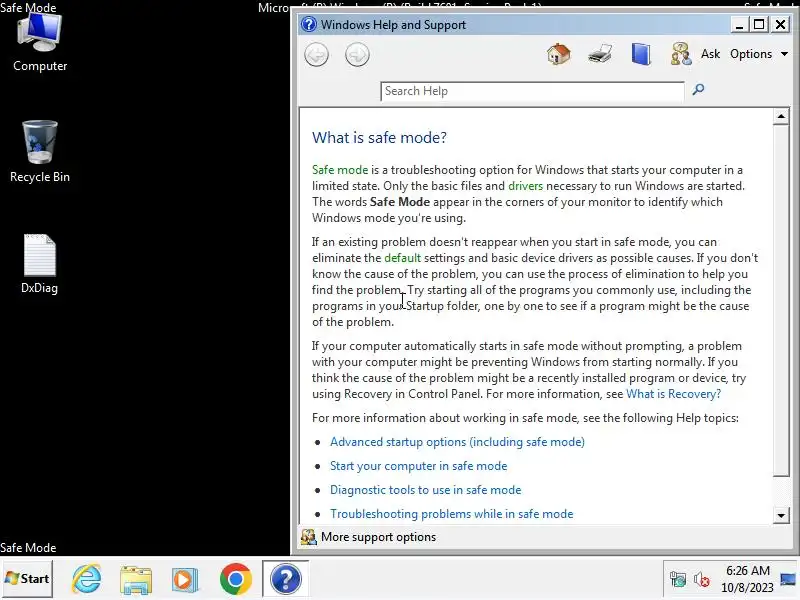Image resolution: width=800 pixels, height=600 pixels.
Task: Launch Google Chrome from the taskbar
Action: (235, 579)
